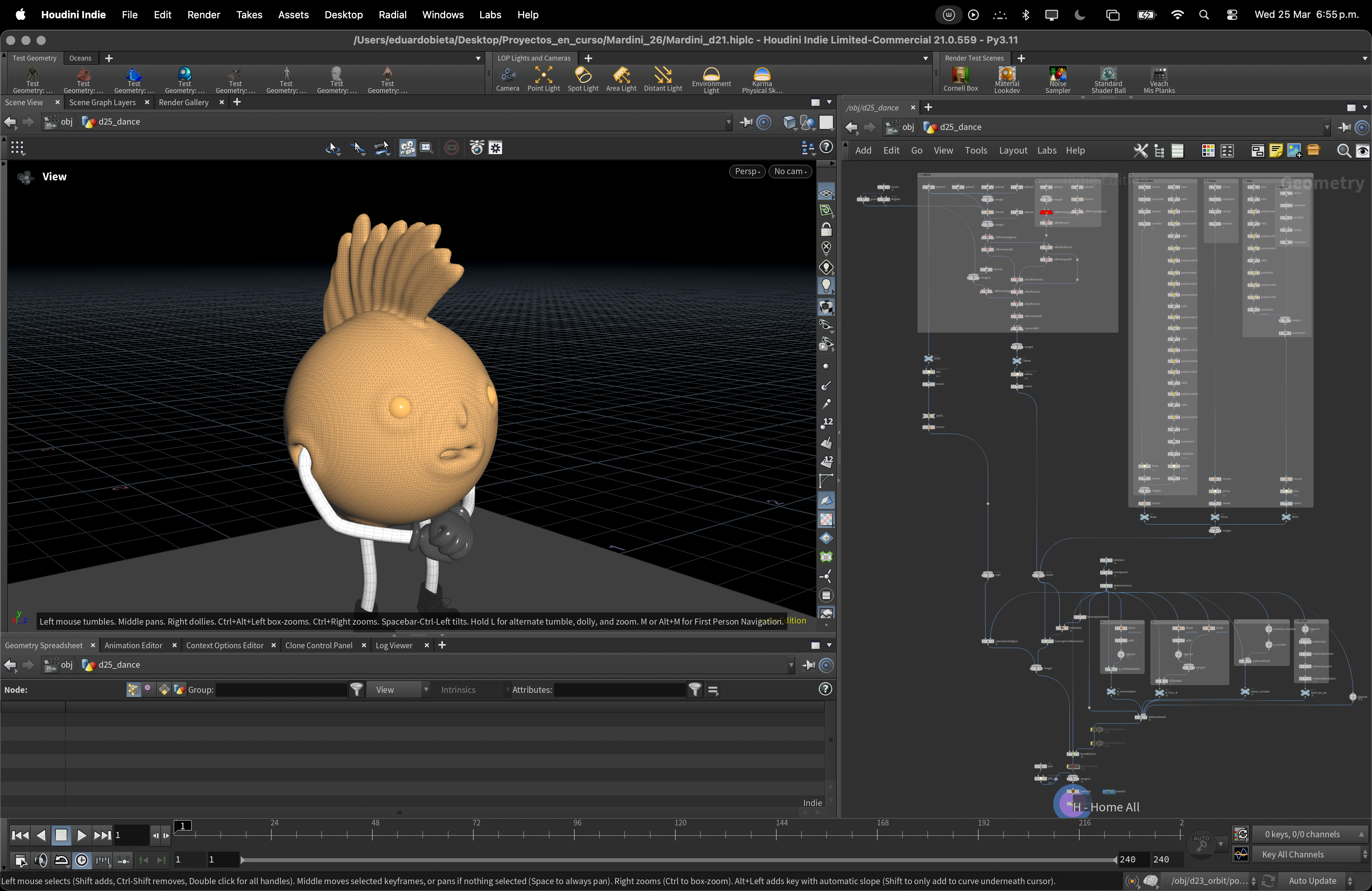Click the Environment Light shelf tool
Viewport: 1372px width, 891px height.
pos(711,79)
